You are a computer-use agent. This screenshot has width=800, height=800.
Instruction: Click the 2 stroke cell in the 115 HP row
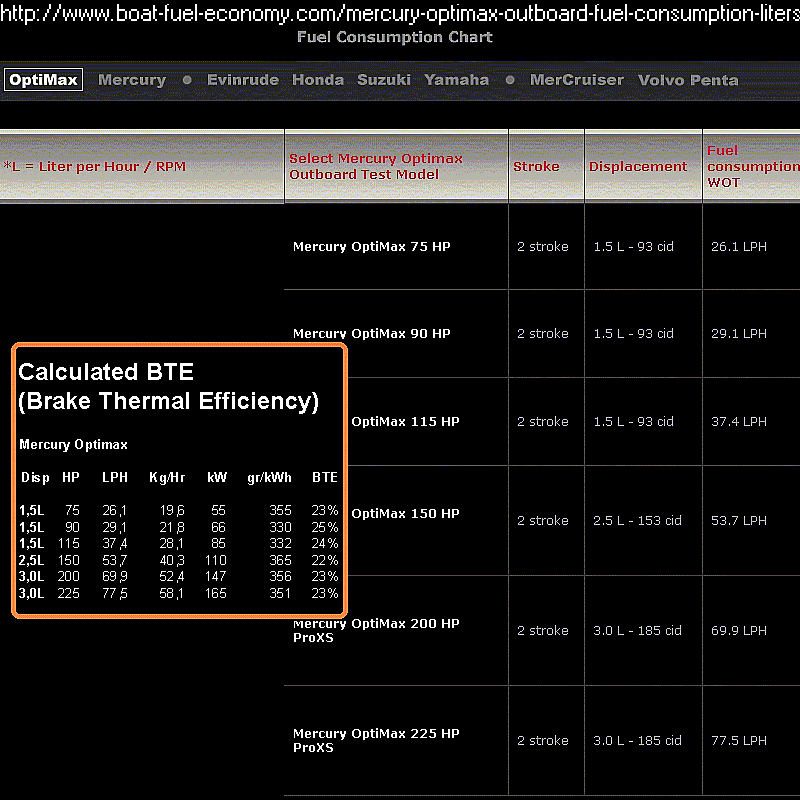point(543,421)
